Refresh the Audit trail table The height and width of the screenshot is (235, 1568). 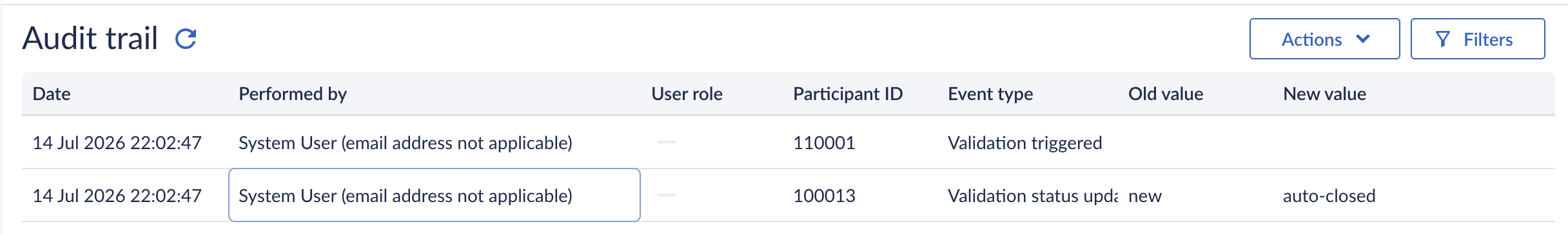tap(186, 39)
